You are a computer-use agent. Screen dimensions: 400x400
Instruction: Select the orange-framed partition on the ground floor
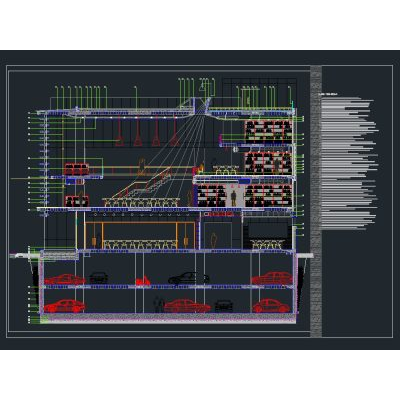click(x=140, y=235)
